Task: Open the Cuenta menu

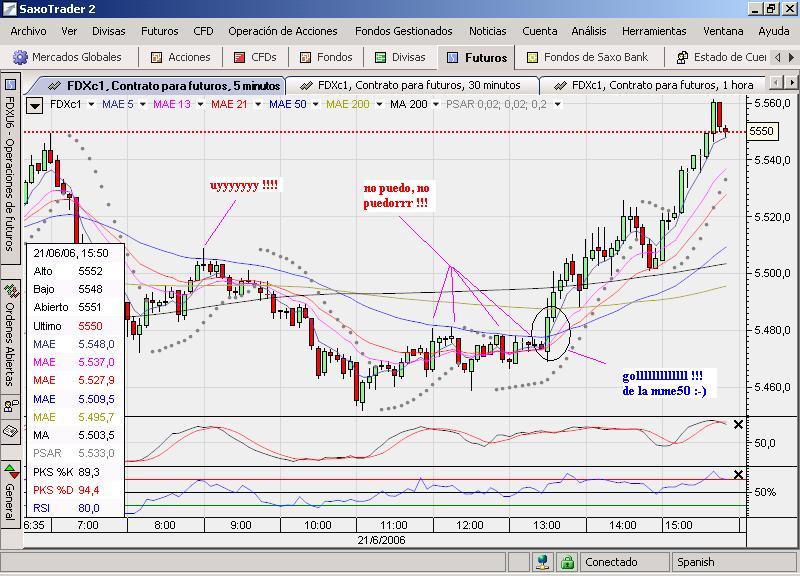Action: pyautogui.click(x=539, y=31)
